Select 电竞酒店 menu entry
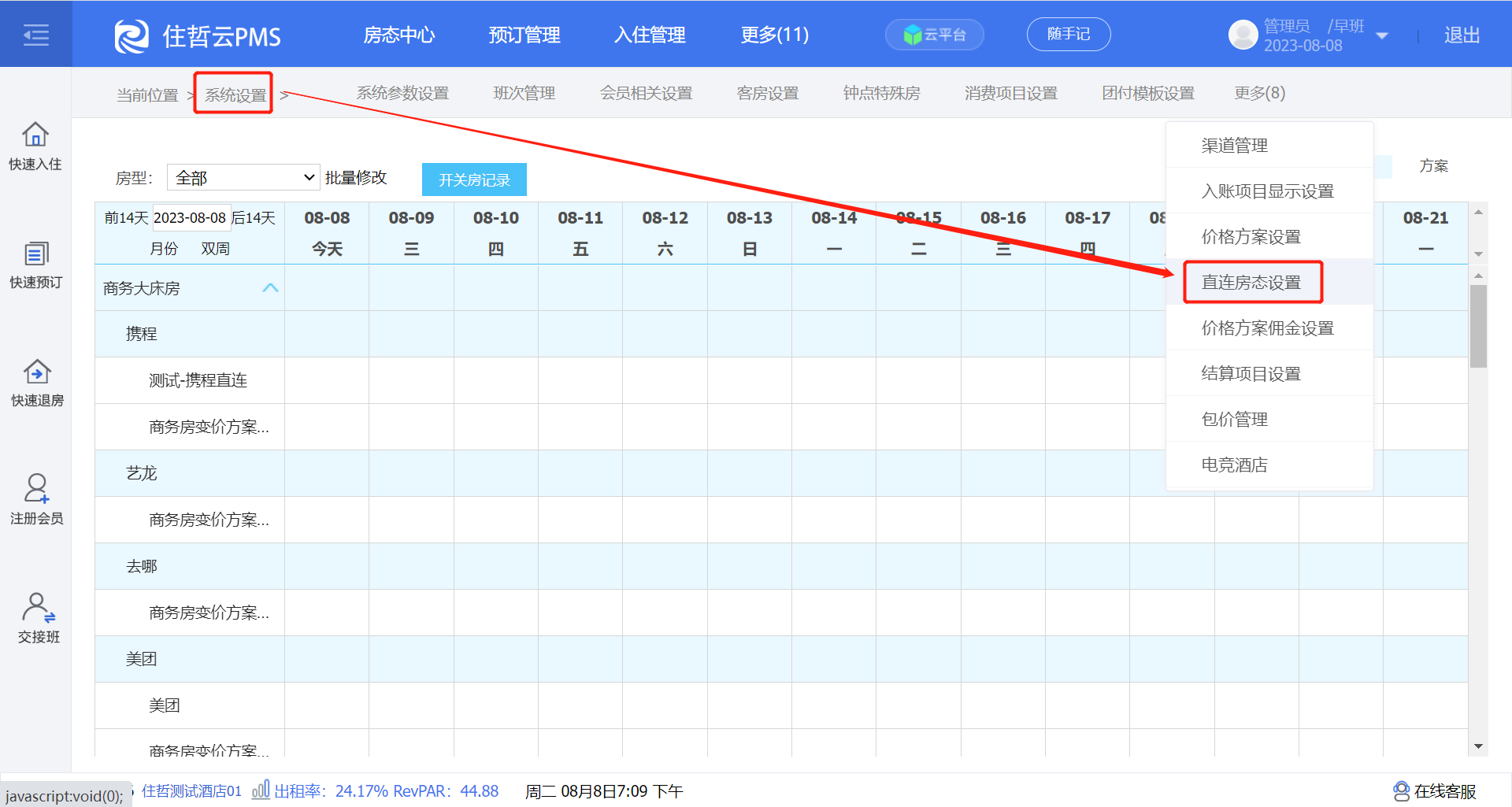This screenshot has height=807, width=1512. click(1269, 465)
